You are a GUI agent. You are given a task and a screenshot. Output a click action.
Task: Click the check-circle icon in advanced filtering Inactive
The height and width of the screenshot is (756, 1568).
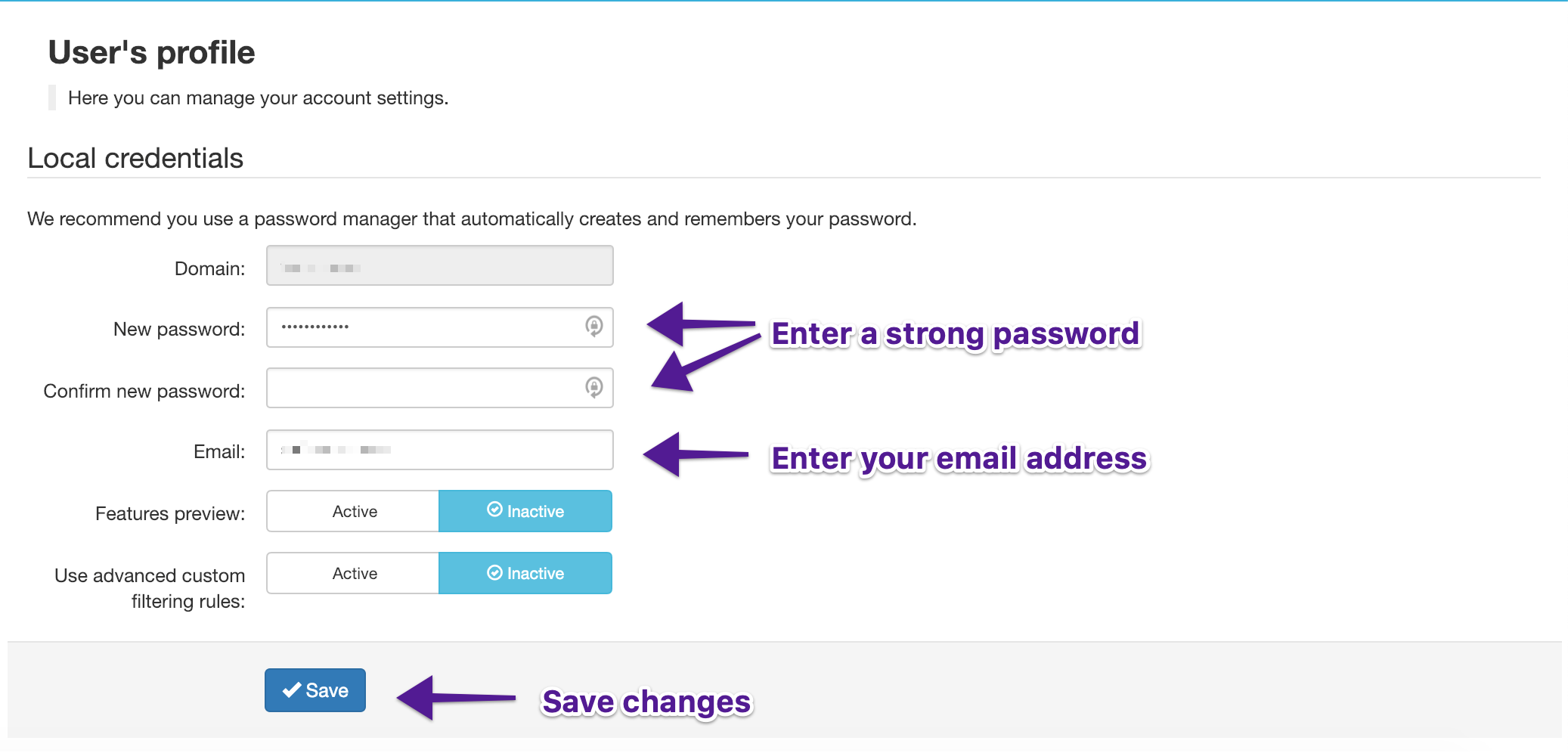(494, 572)
